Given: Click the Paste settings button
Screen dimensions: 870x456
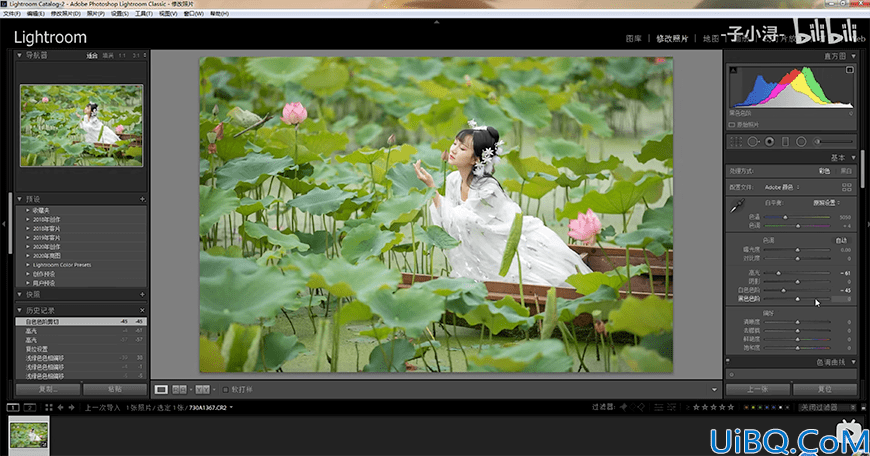Looking at the screenshot, I should pyautogui.click(x=115, y=389).
